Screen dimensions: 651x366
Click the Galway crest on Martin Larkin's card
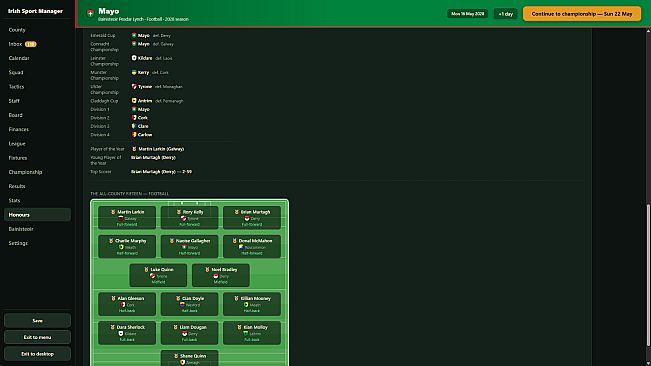pos(120,218)
